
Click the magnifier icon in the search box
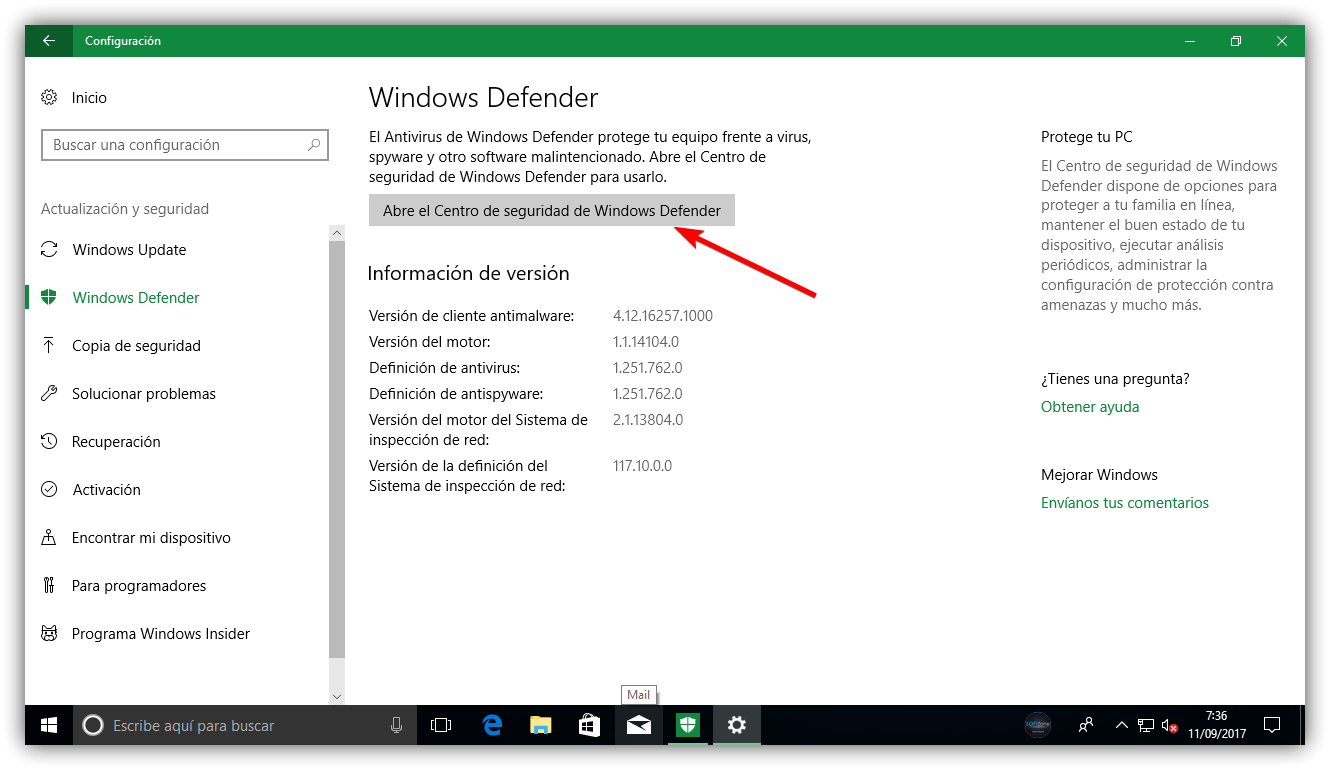tap(314, 145)
